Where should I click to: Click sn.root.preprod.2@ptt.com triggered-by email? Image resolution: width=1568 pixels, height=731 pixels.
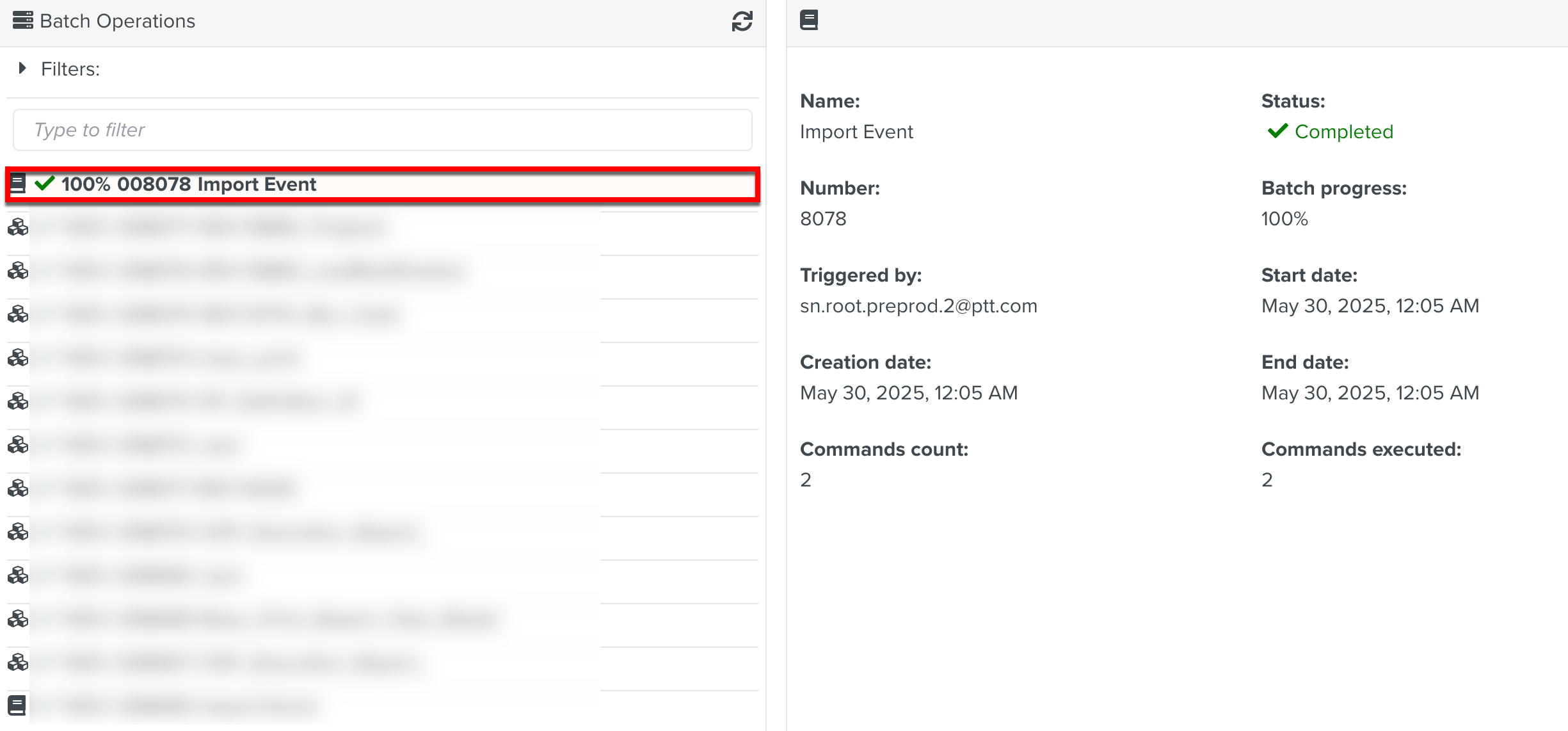click(918, 306)
